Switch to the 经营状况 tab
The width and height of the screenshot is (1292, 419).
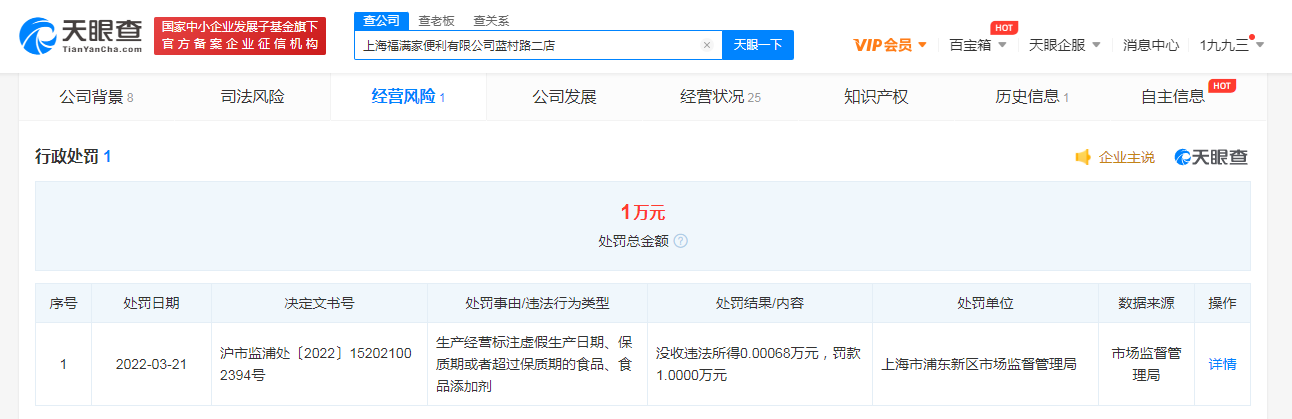720,97
